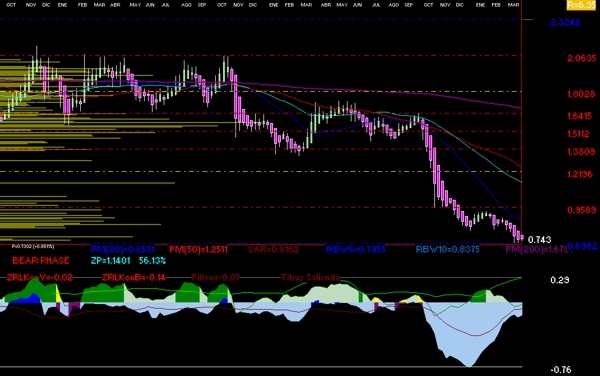Click the ZP=1.1401 value label
600x376 pixels.
click(111, 260)
